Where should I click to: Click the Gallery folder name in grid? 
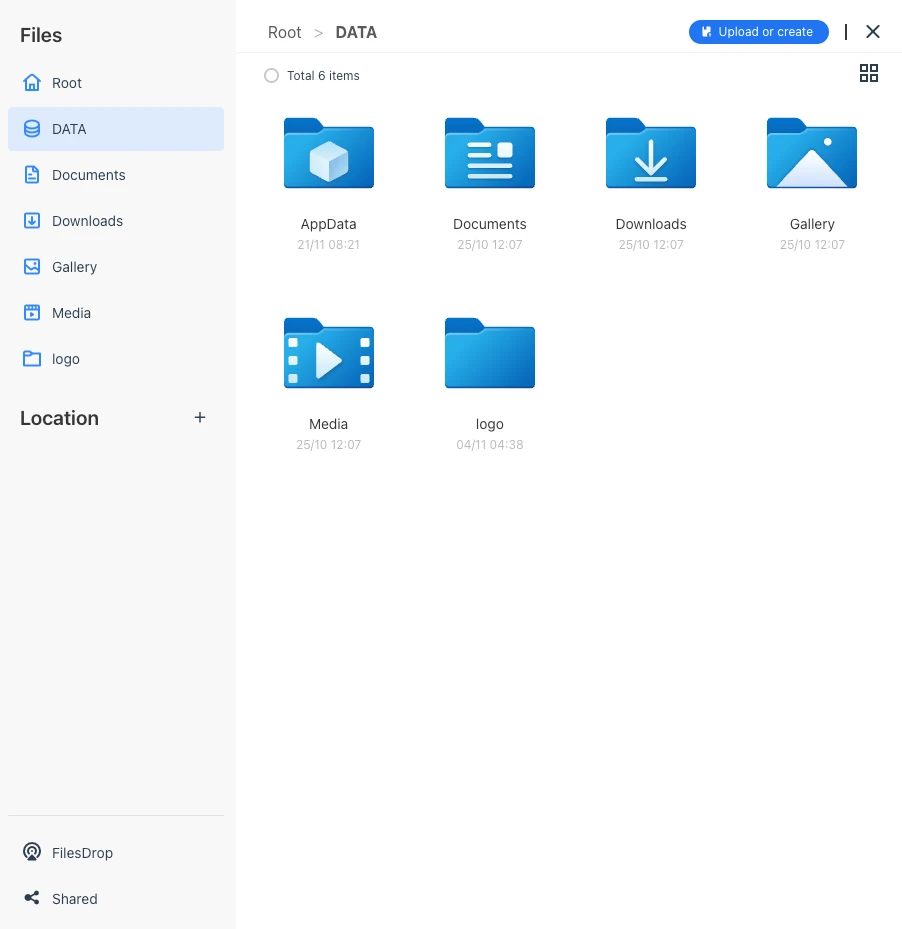pyautogui.click(x=813, y=225)
